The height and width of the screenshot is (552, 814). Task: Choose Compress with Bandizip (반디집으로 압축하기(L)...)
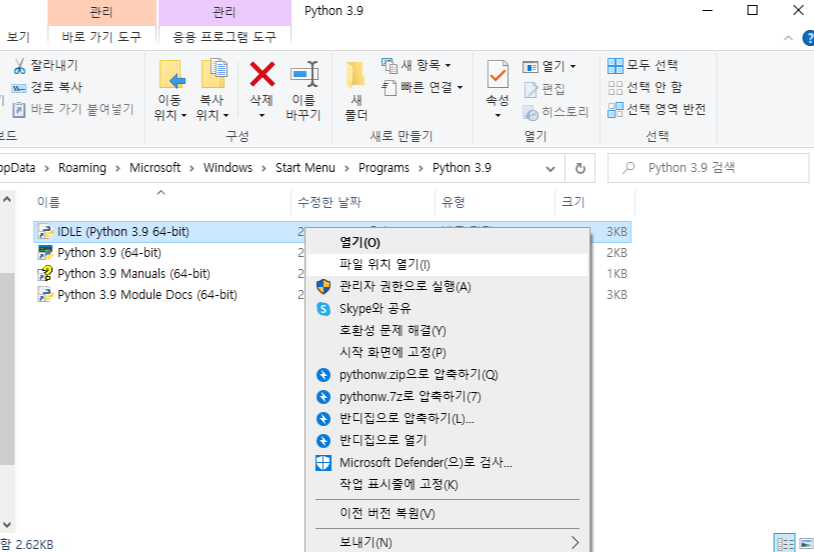coord(447,419)
